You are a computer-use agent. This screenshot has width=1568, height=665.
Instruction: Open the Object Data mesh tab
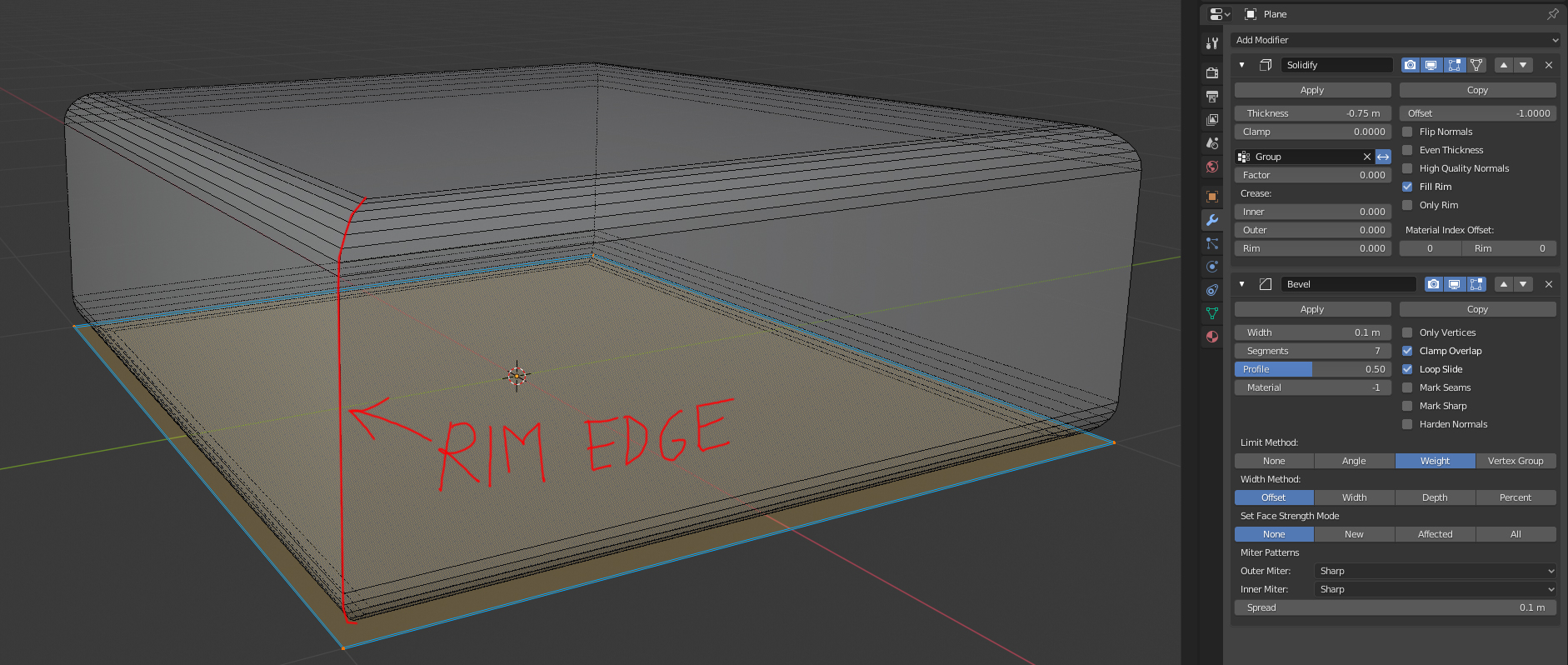click(x=1212, y=313)
